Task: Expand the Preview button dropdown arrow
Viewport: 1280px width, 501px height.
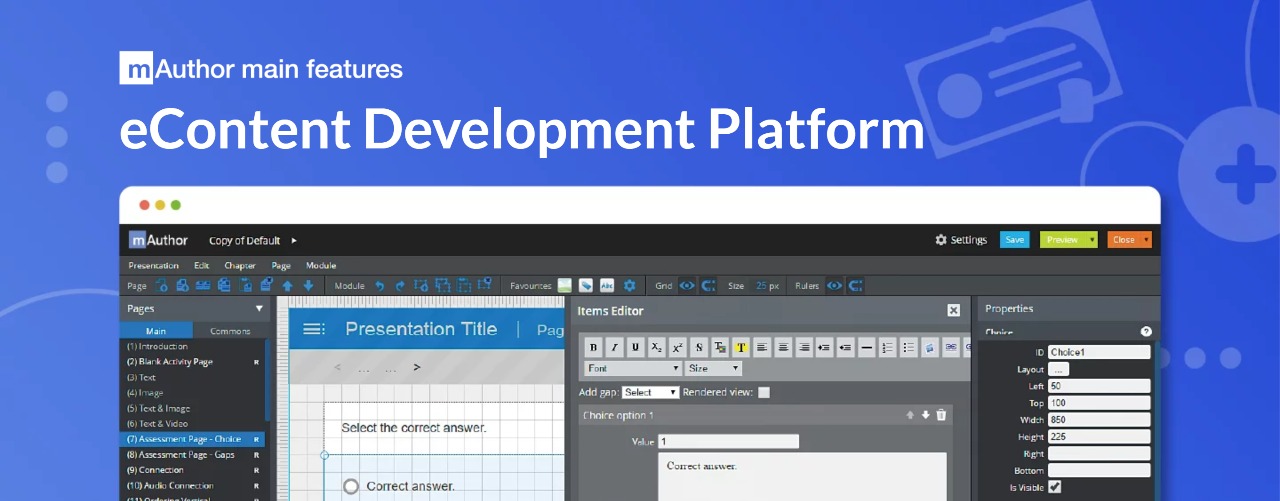Action: coord(1093,240)
